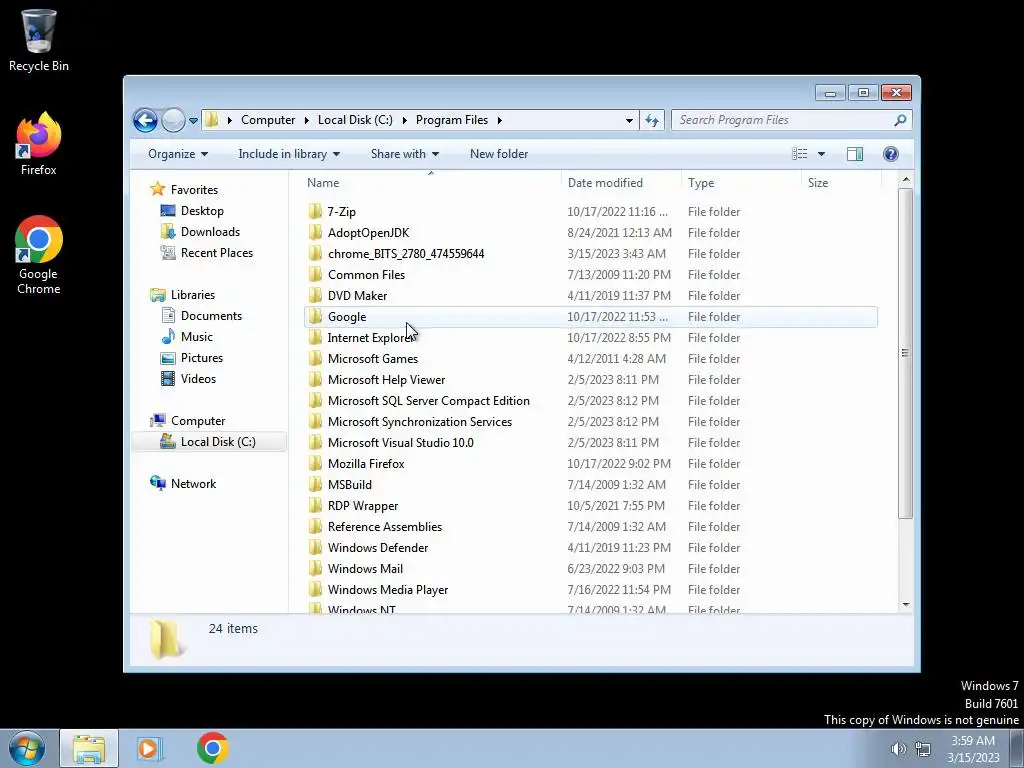Image resolution: width=1024 pixels, height=768 pixels.
Task: Select the Windows Defender folder icon
Action: click(x=315, y=548)
